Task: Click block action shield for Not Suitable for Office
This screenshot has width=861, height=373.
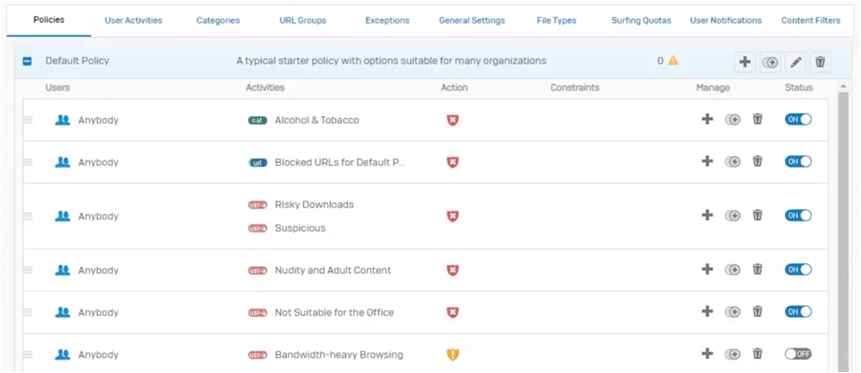Action: 452,312
